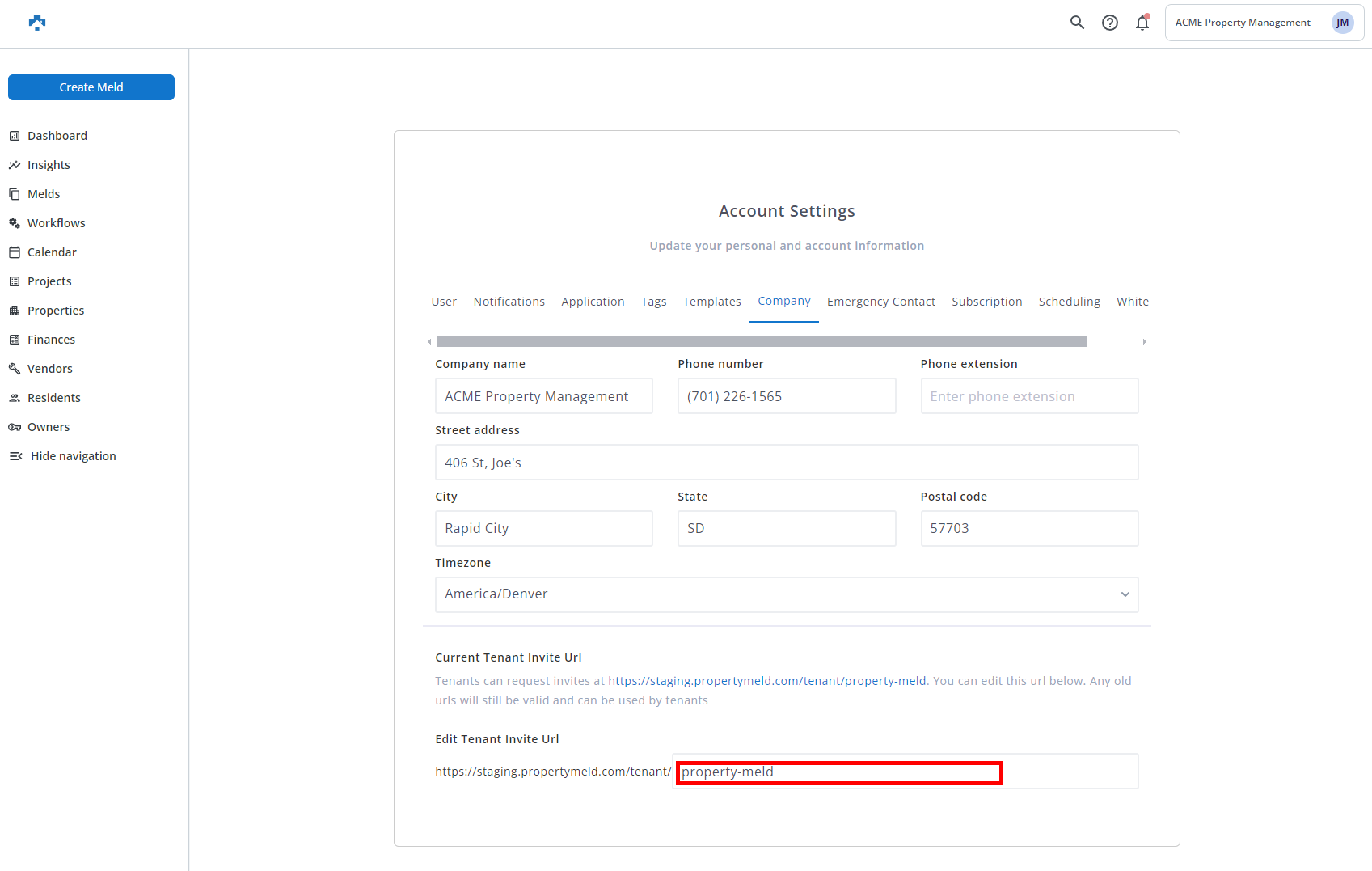Go to Workflows in sidebar
The width and height of the screenshot is (1372, 871).
[56, 223]
